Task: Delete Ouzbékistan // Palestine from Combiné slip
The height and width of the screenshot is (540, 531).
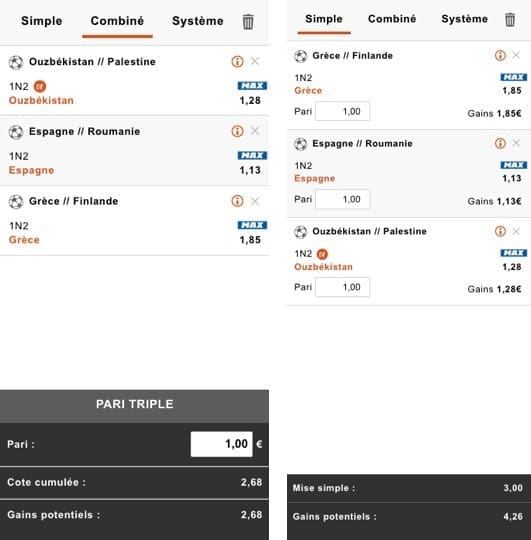Action: (255, 61)
